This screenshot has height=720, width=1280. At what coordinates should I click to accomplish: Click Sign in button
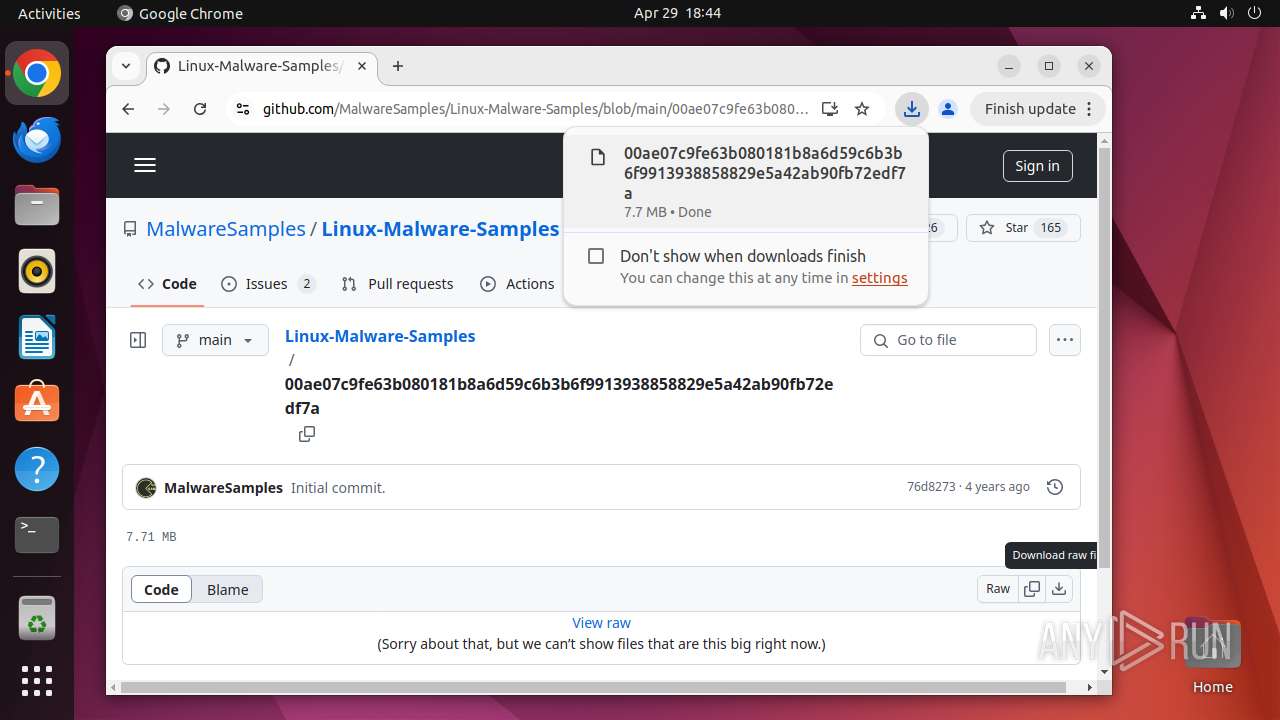(1037, 166)
